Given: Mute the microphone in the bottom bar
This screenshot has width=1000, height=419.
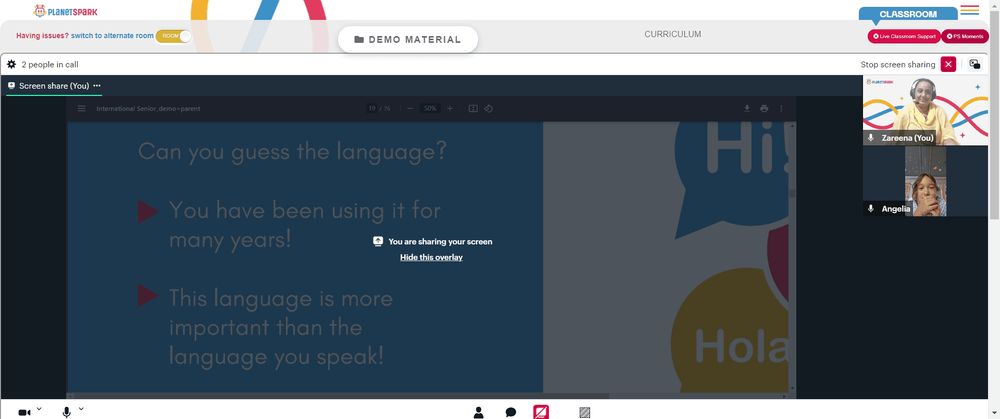Looking at the screenshot, I should pos(66,413).
